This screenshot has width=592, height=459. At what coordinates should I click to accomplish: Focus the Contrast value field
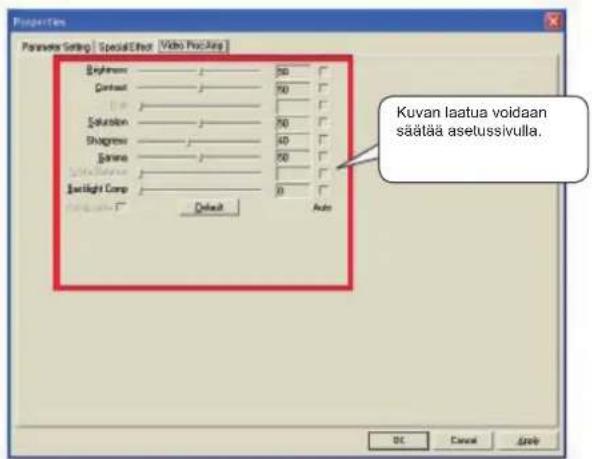coord(293,89)
